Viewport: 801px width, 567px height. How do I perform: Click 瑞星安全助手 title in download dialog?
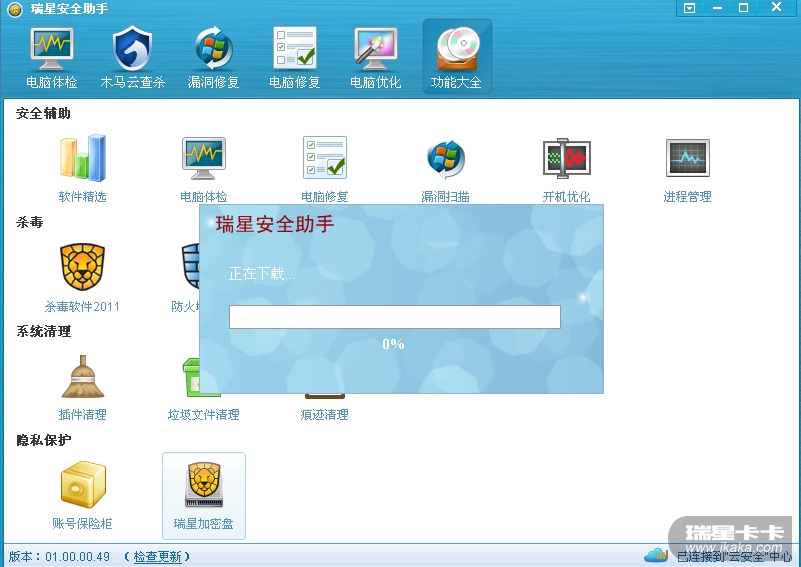pos(275,224)
